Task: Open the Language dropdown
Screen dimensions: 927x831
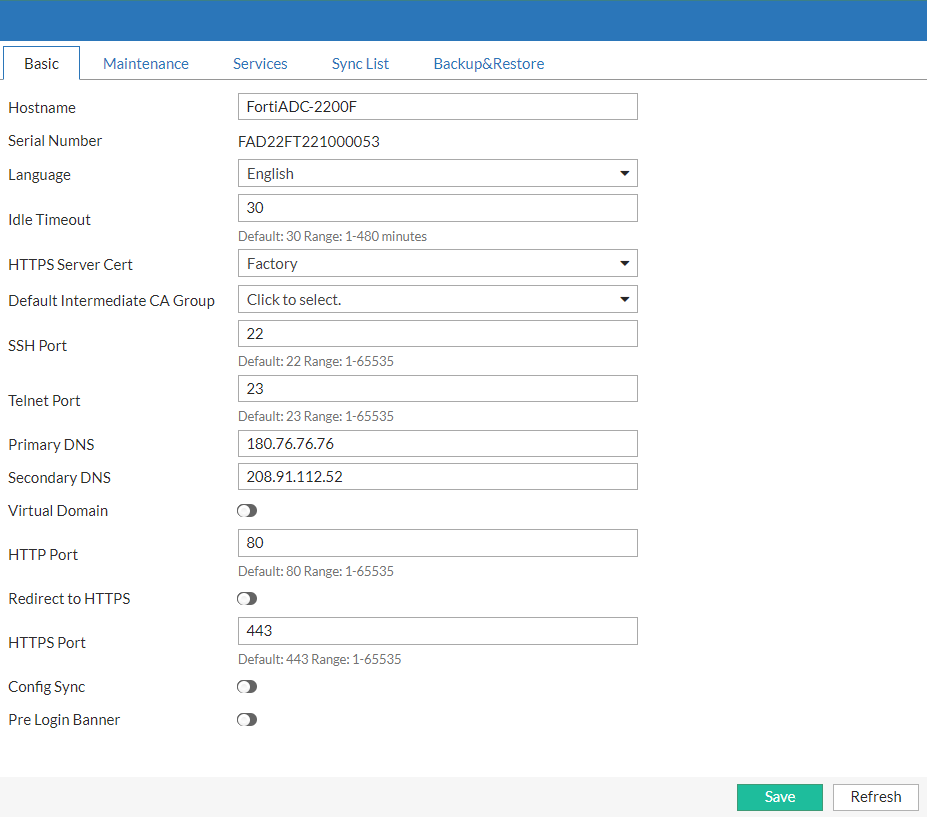Action: 437,173
